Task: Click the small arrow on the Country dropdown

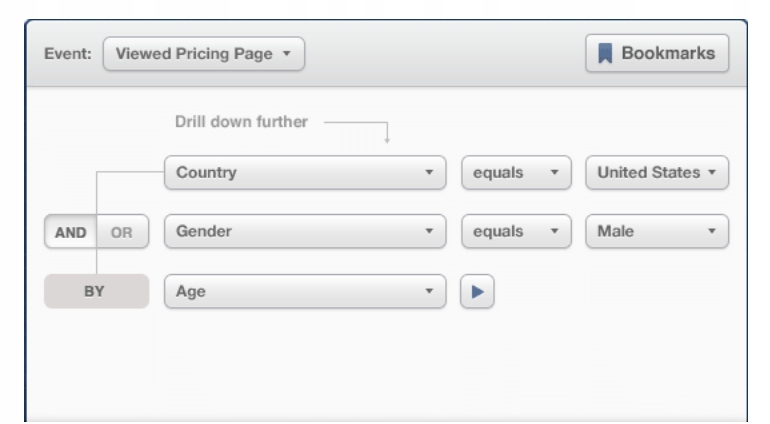Action: pyautogui.click(x=429, y=172)
